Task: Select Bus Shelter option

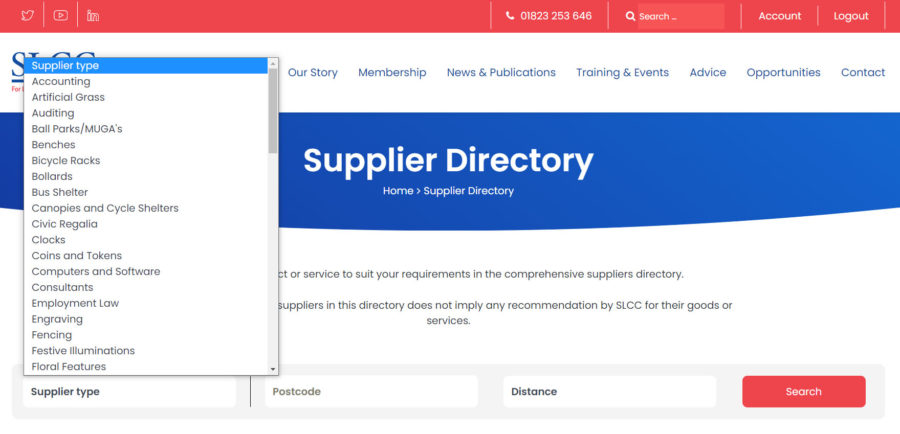Action: point(146,192)
